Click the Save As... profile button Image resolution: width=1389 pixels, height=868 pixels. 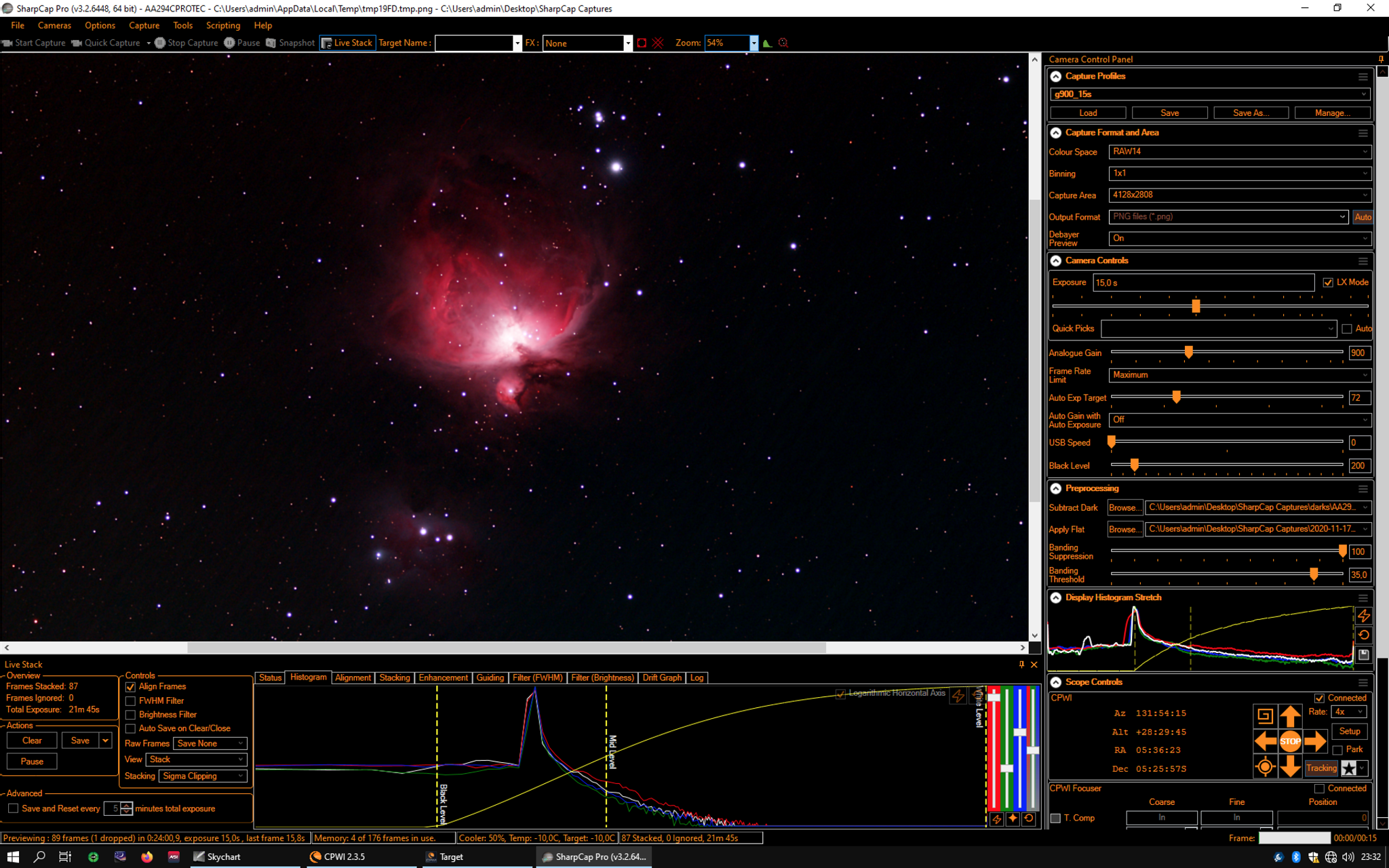(x=1251, y=113)
